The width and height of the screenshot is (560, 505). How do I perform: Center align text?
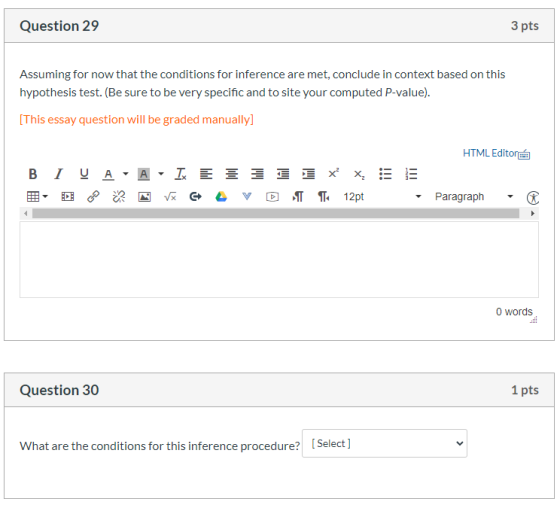click(x=232, y=174)
